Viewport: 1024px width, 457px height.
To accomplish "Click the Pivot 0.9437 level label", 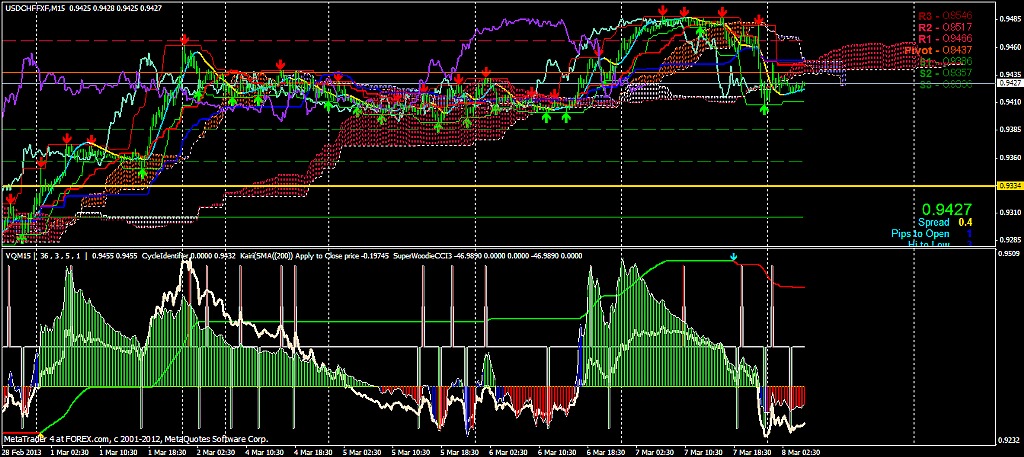I will click(936, 49).
